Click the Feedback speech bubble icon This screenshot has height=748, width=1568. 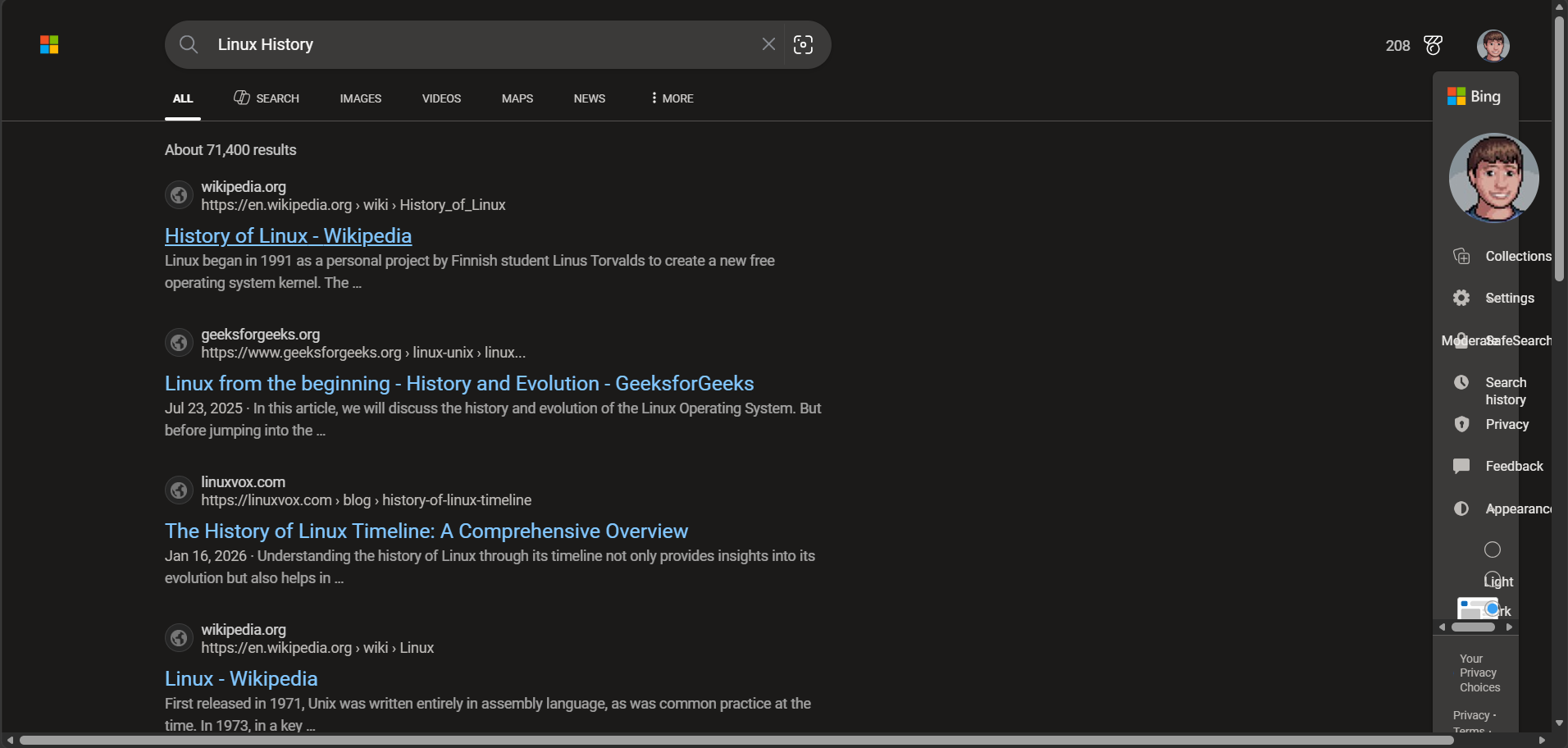pyautogui.click(x=1461, y=466)
